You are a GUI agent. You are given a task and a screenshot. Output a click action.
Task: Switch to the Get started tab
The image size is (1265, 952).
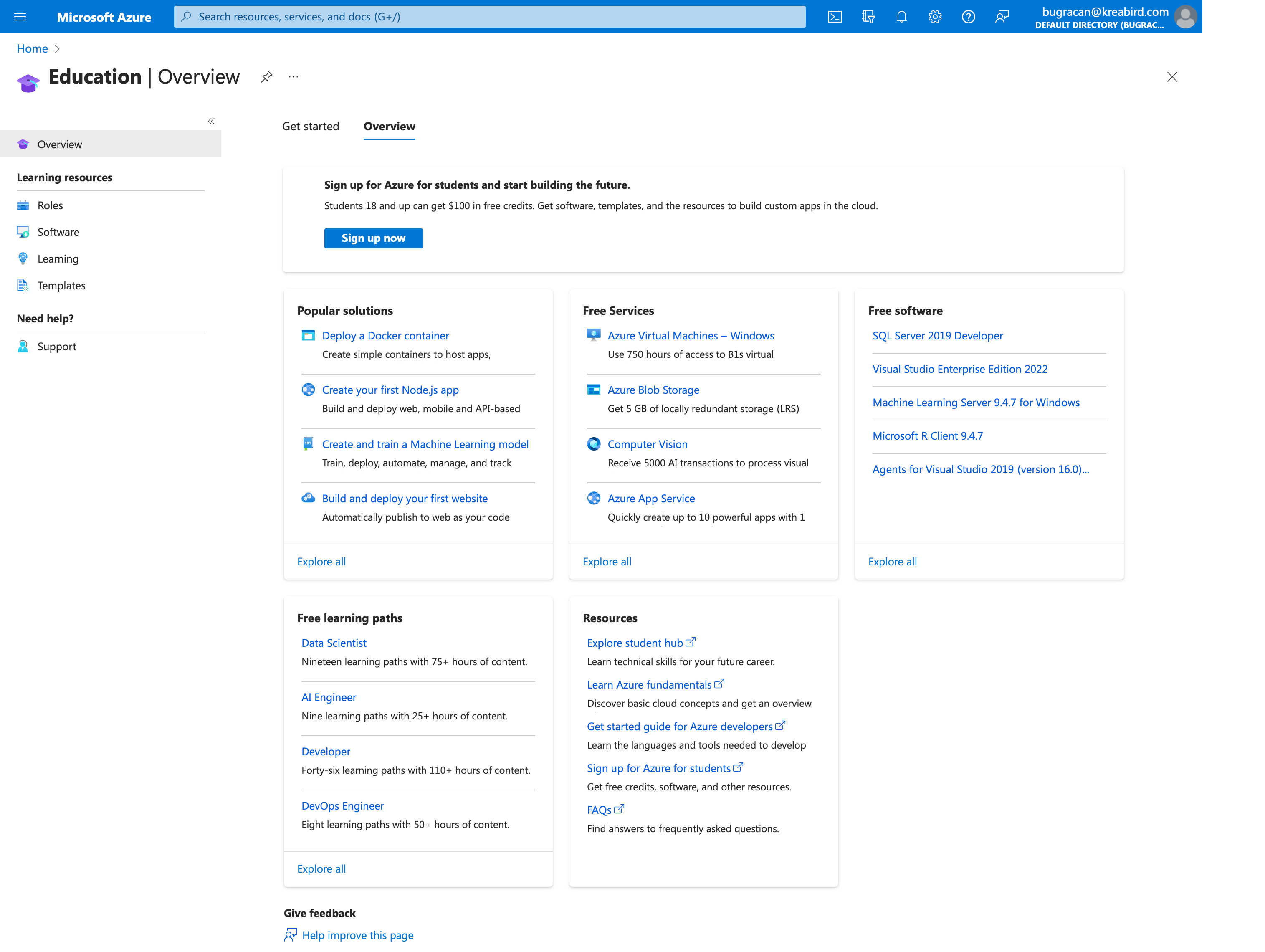311,127
